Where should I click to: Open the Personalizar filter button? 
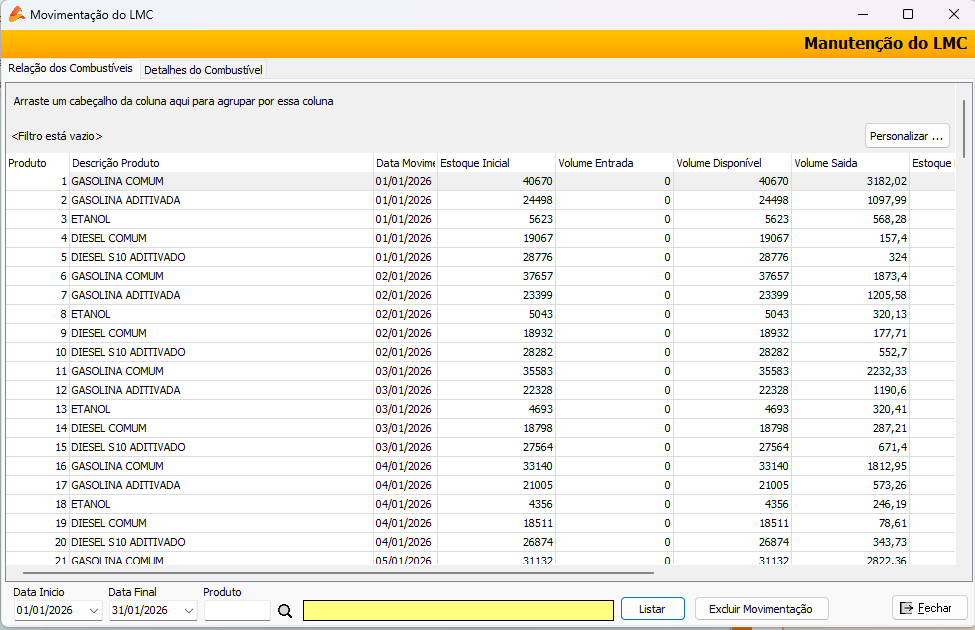coord(906,135)
